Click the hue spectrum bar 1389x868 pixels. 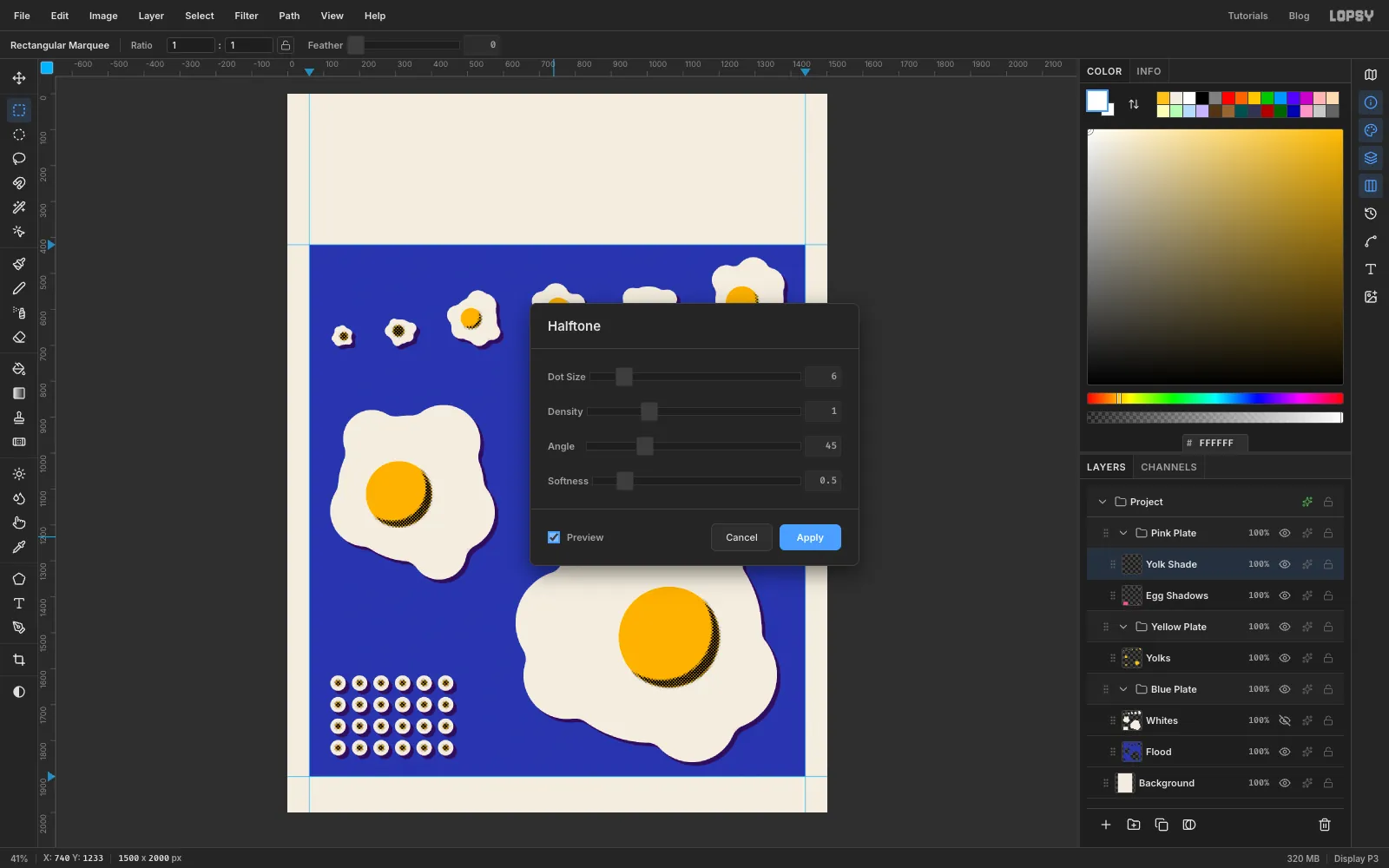pos(1215,398)
